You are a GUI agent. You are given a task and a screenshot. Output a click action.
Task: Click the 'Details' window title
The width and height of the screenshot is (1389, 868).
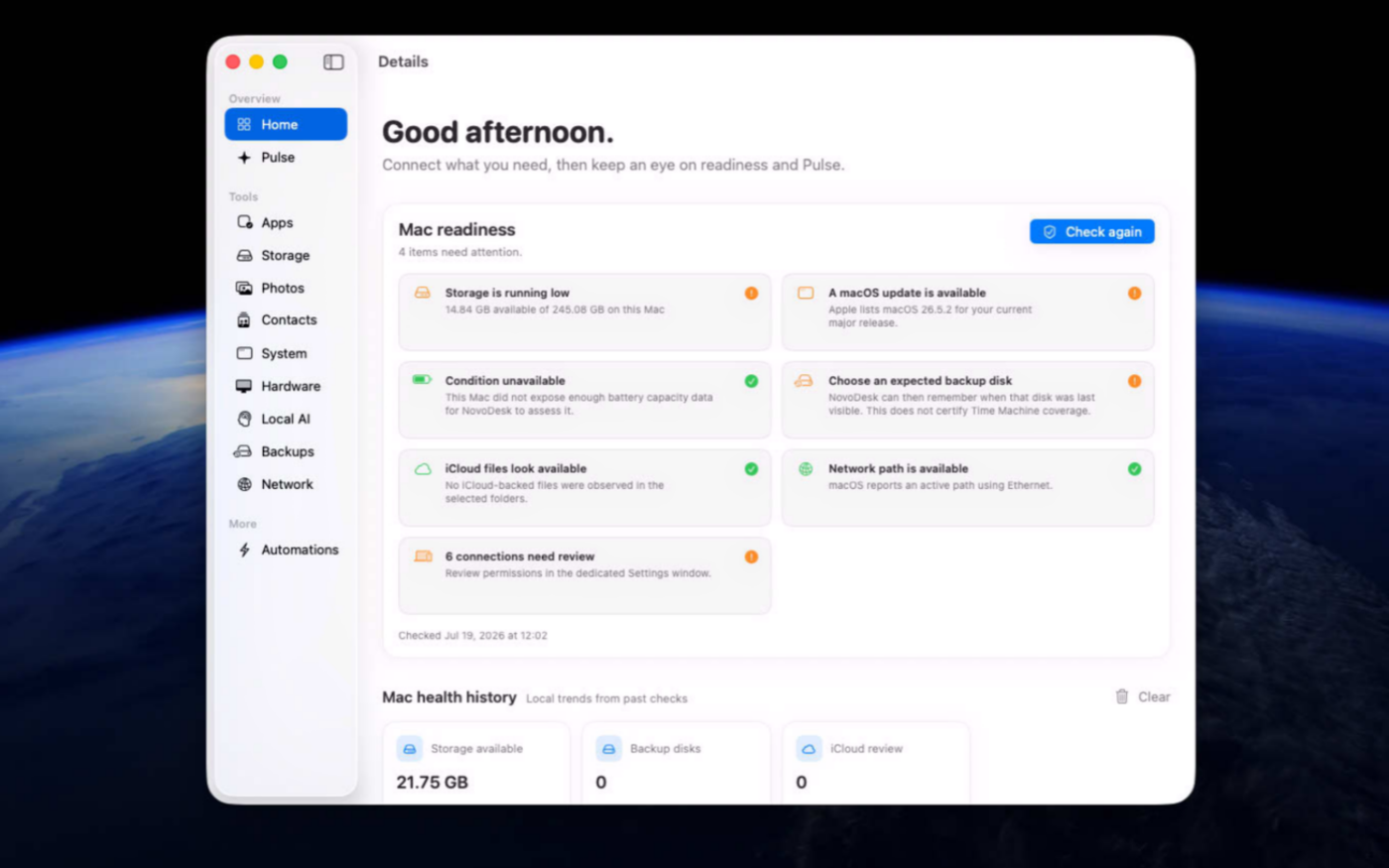[403, 62]
